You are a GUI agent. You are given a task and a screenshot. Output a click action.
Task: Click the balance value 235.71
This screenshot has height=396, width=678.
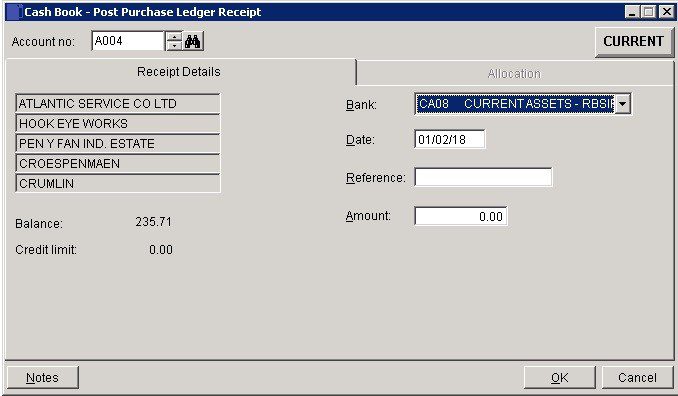point(154,222)
